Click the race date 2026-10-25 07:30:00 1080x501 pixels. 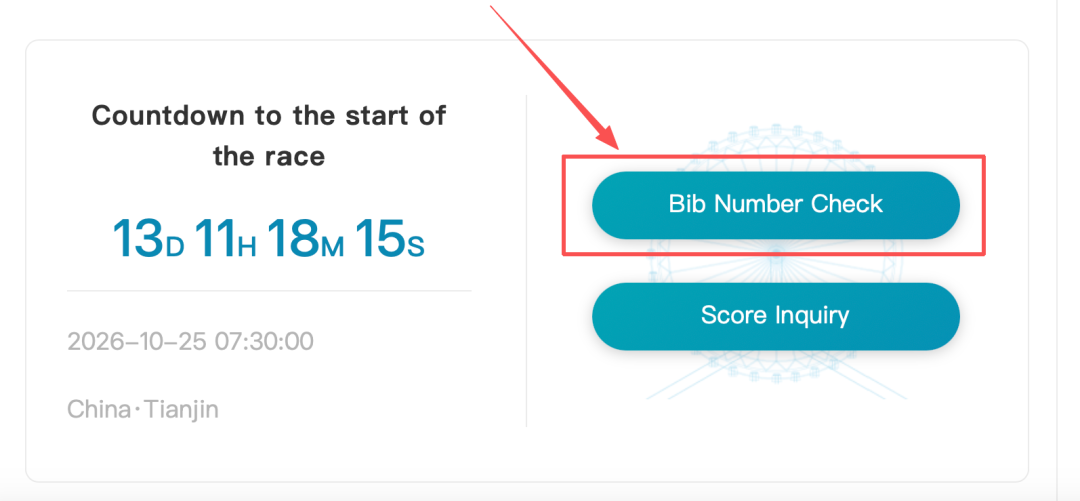(x=191, y=341)
